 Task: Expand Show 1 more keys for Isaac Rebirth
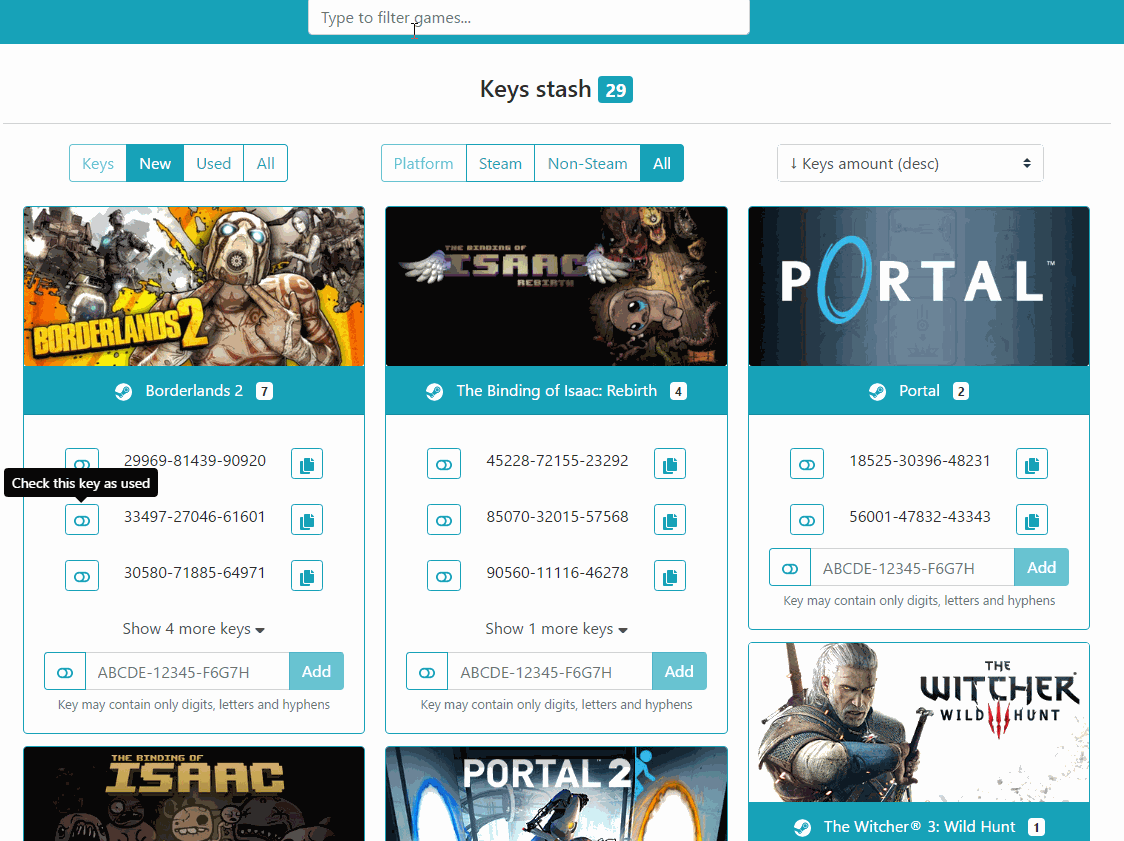pyautogui.click(x=556, y=629)
